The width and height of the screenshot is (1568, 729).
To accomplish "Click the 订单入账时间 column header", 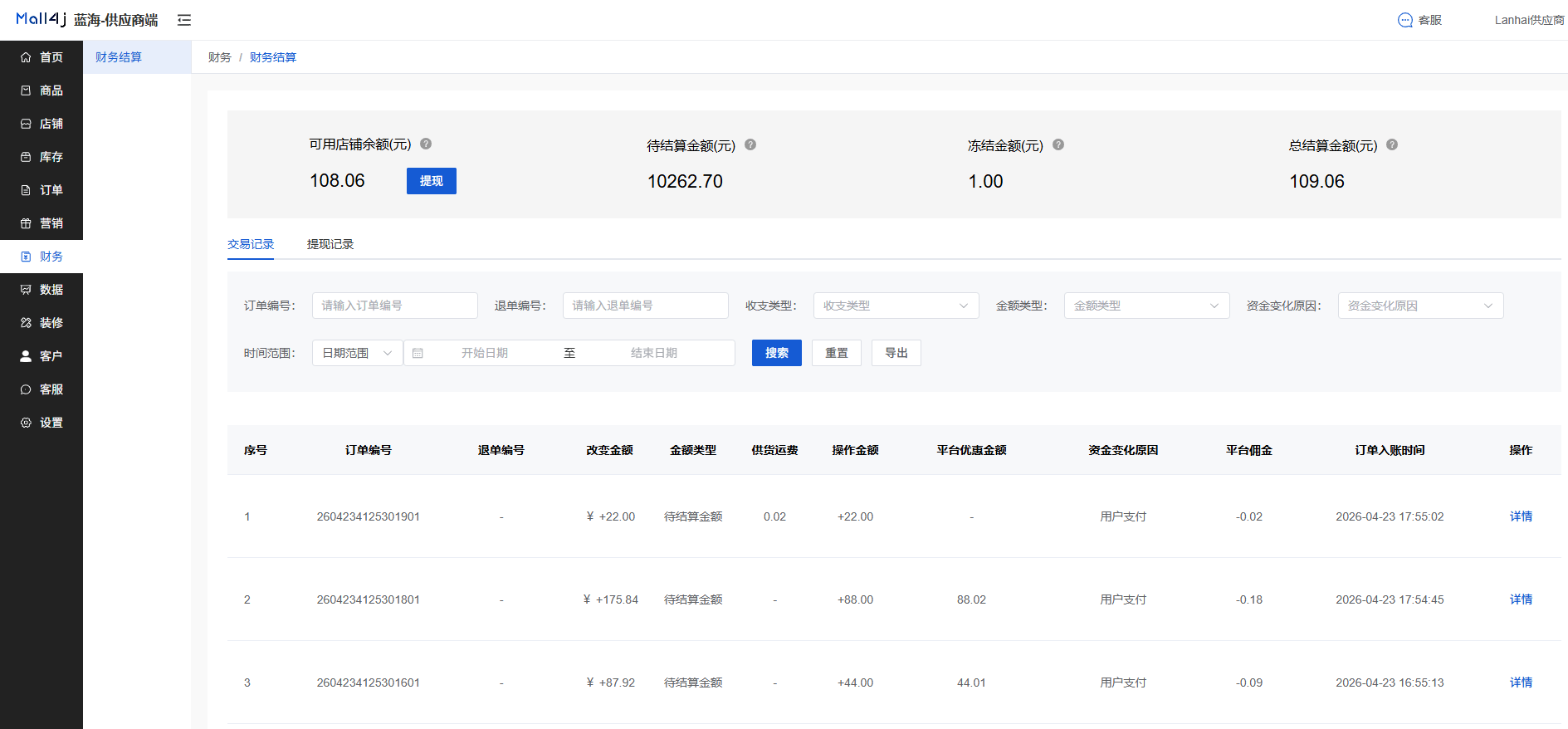I will [1390, 450].
